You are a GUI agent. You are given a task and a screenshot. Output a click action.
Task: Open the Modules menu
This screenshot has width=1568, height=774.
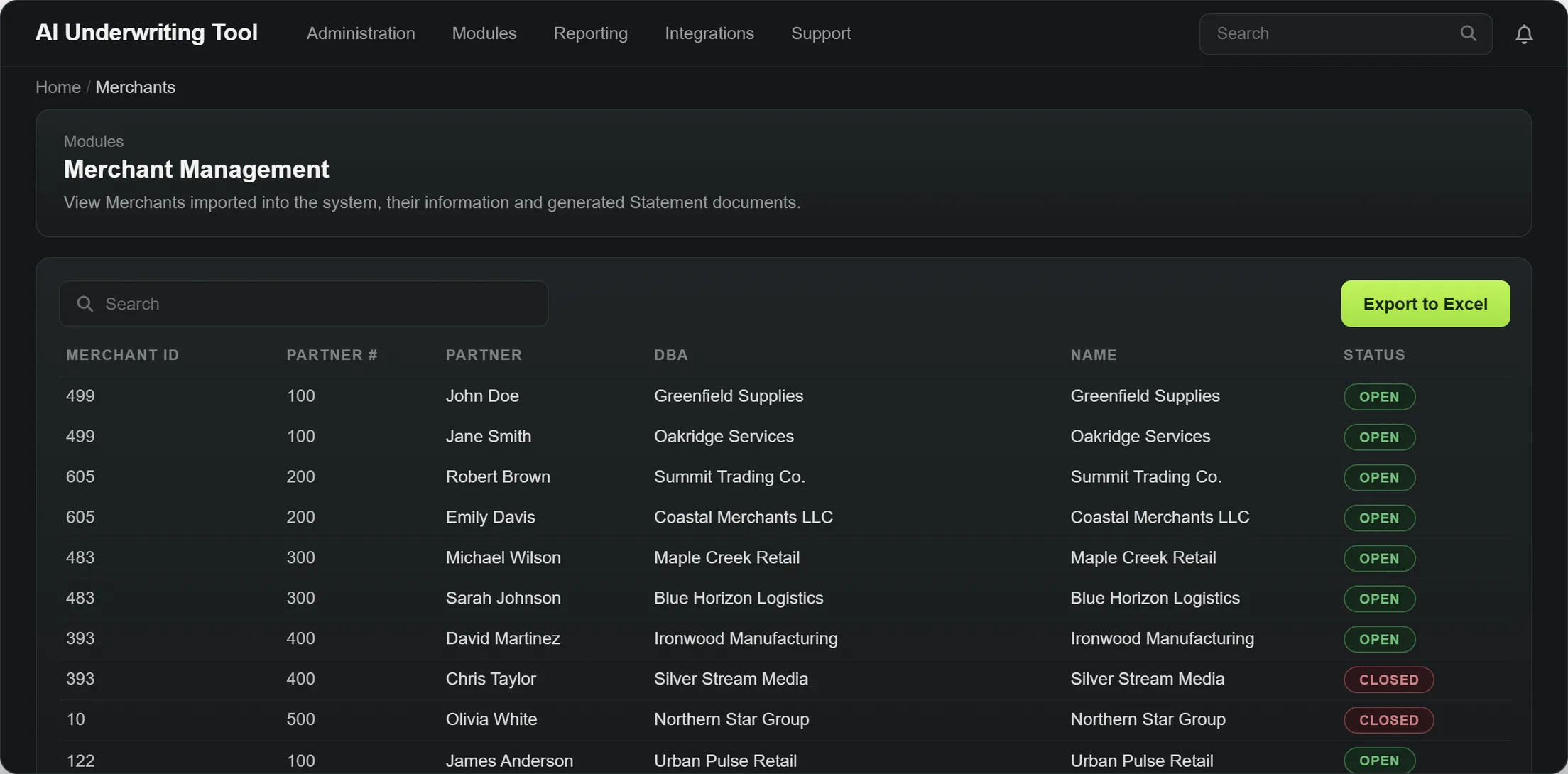point(484,33)
